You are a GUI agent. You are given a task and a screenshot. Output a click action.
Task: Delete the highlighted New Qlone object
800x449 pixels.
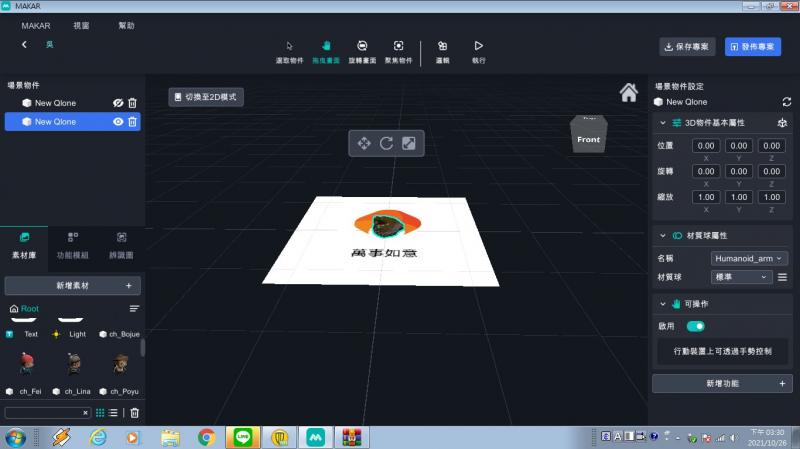point(132,122)
